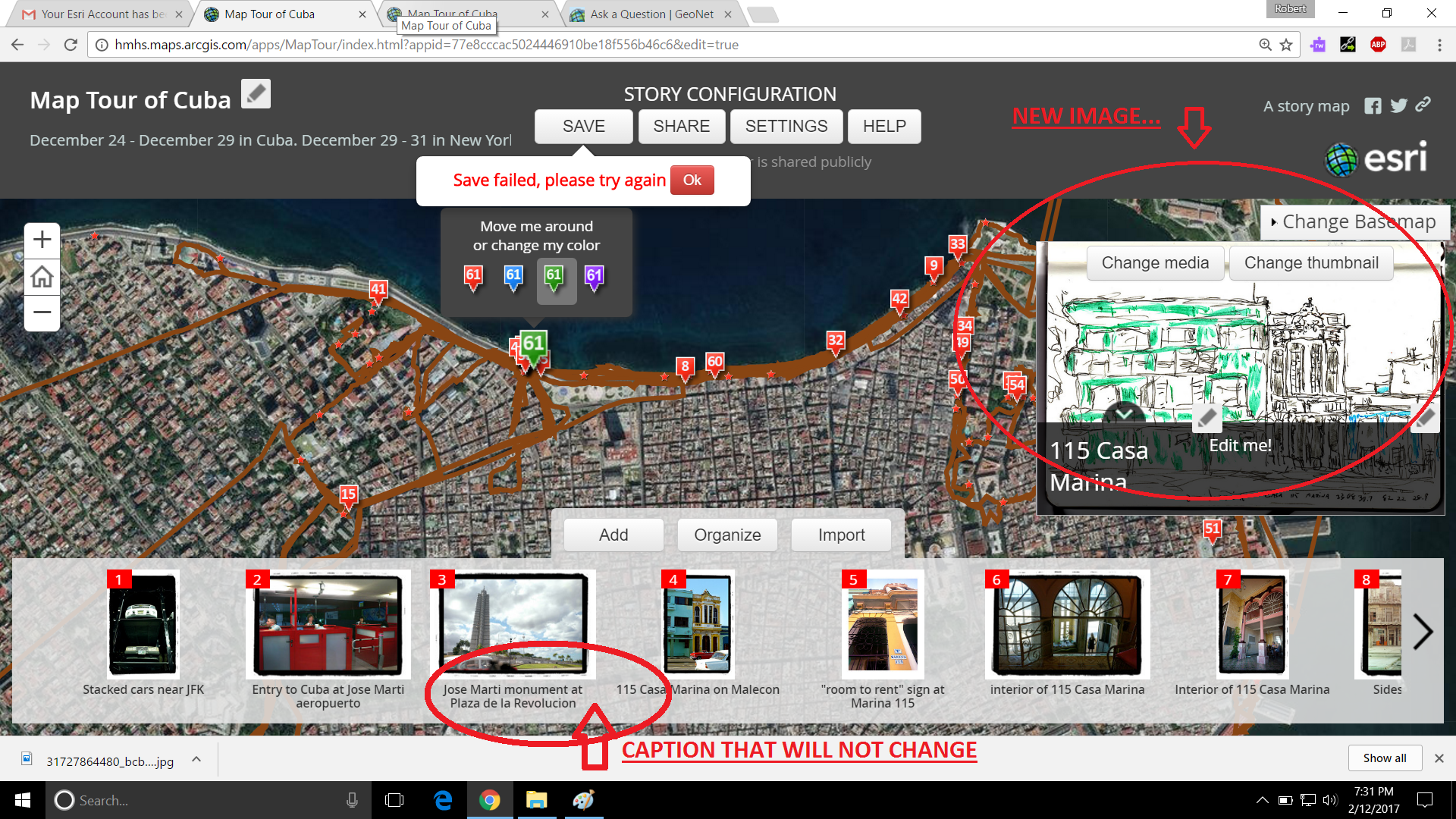This screenshot has width=1456, height=819.
Task: Select map marker 8
Action: pos(685,369)
